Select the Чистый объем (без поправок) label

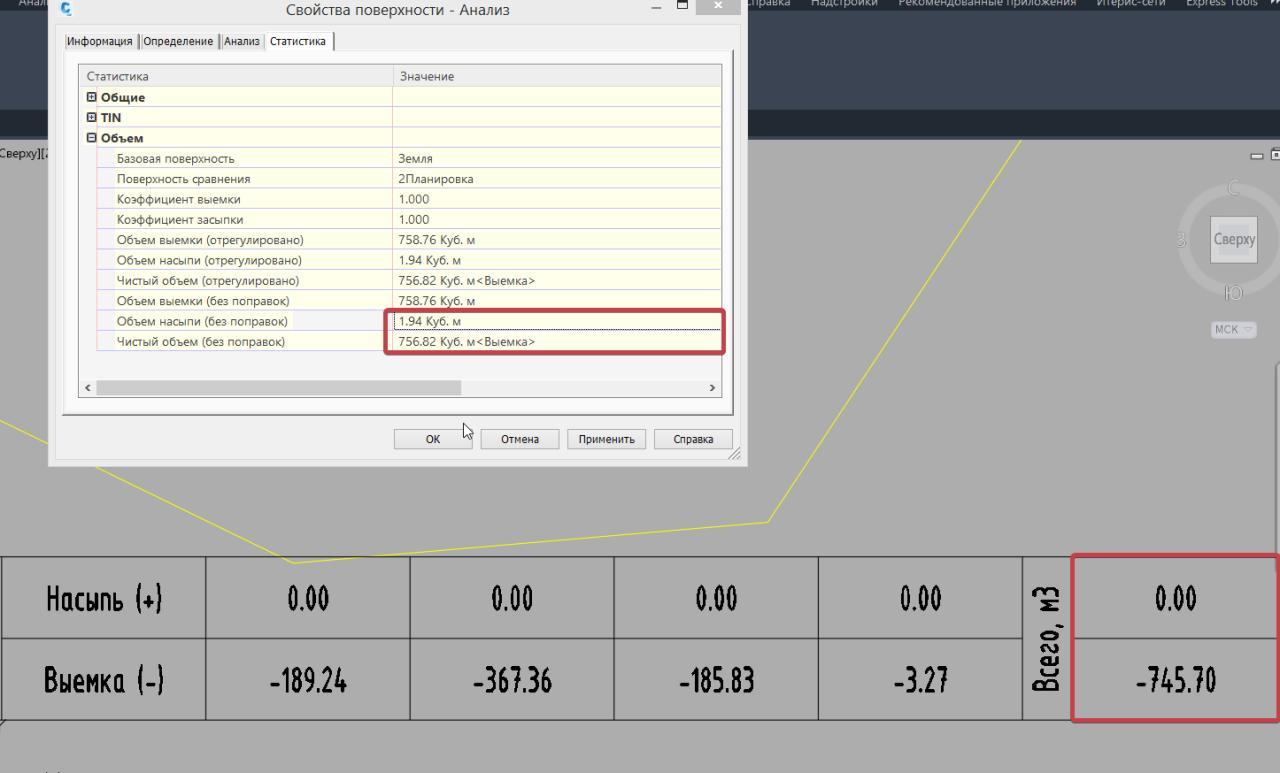pyautogui.click(x=200, y=342)
